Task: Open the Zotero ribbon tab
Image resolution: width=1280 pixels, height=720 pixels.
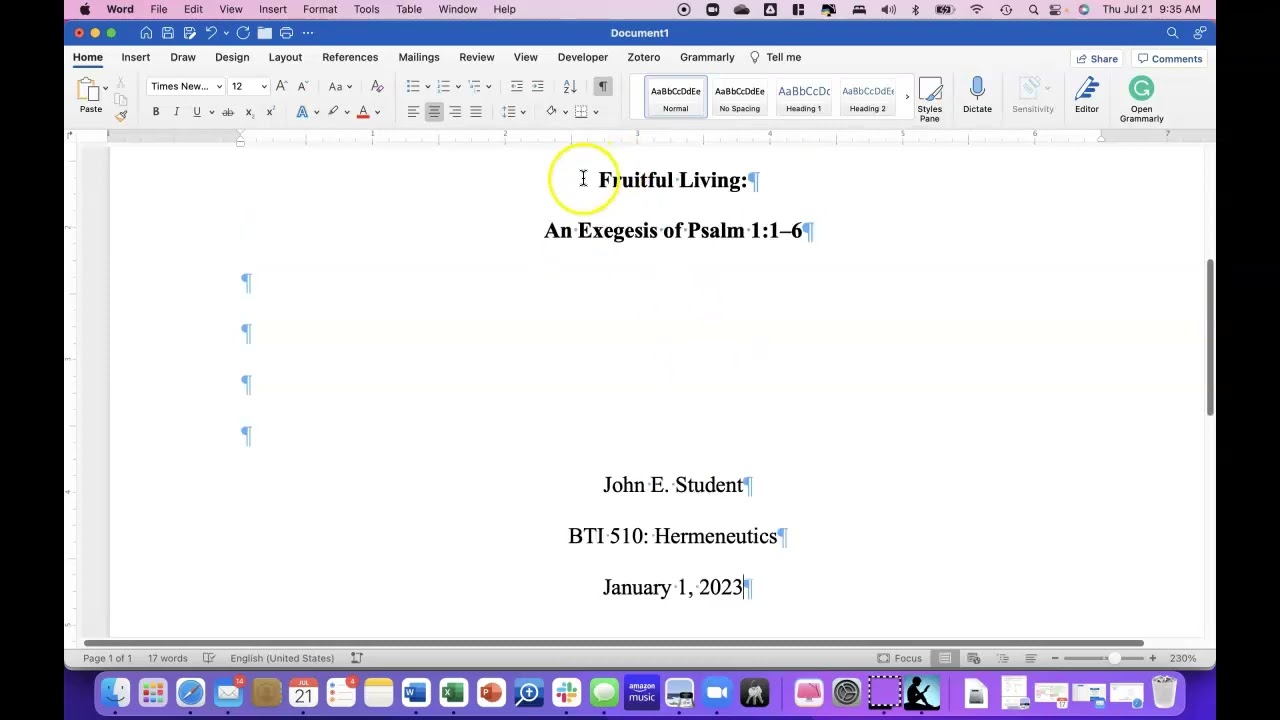Action: (x=643, y=57)
